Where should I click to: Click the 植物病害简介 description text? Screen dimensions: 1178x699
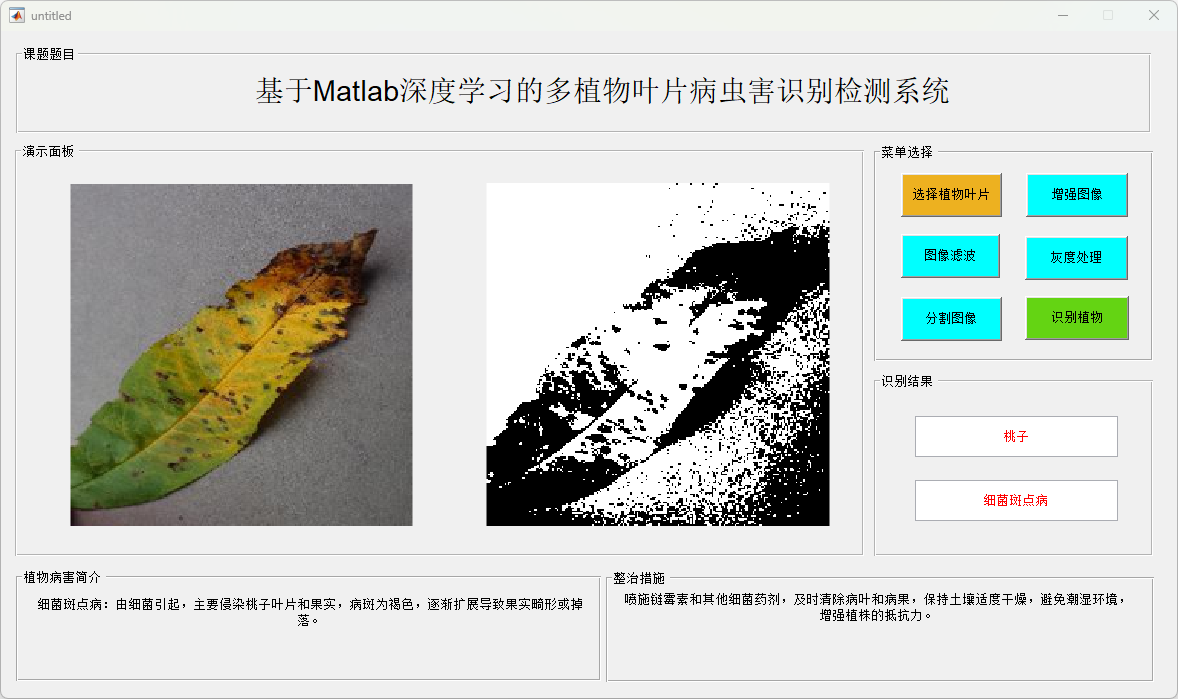point(310,612)
